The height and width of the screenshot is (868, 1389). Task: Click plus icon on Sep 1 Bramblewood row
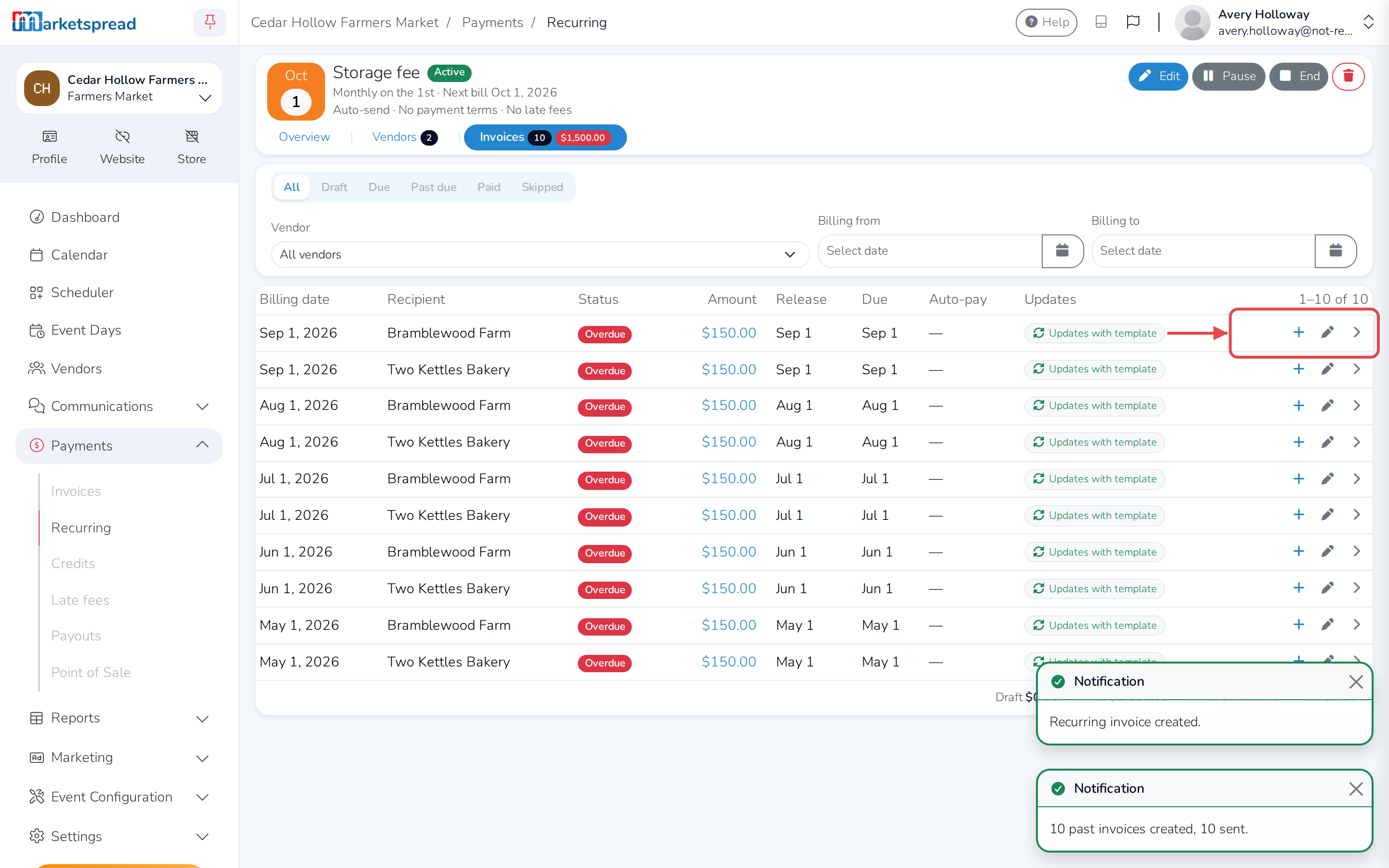point(1298,332)
